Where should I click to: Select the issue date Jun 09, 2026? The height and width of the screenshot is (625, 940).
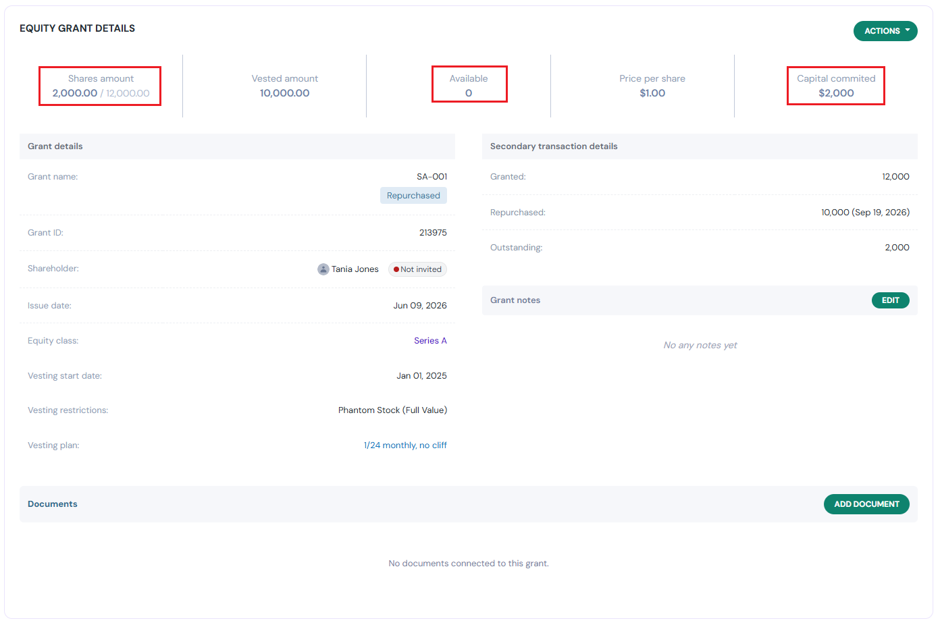(420, 306)
